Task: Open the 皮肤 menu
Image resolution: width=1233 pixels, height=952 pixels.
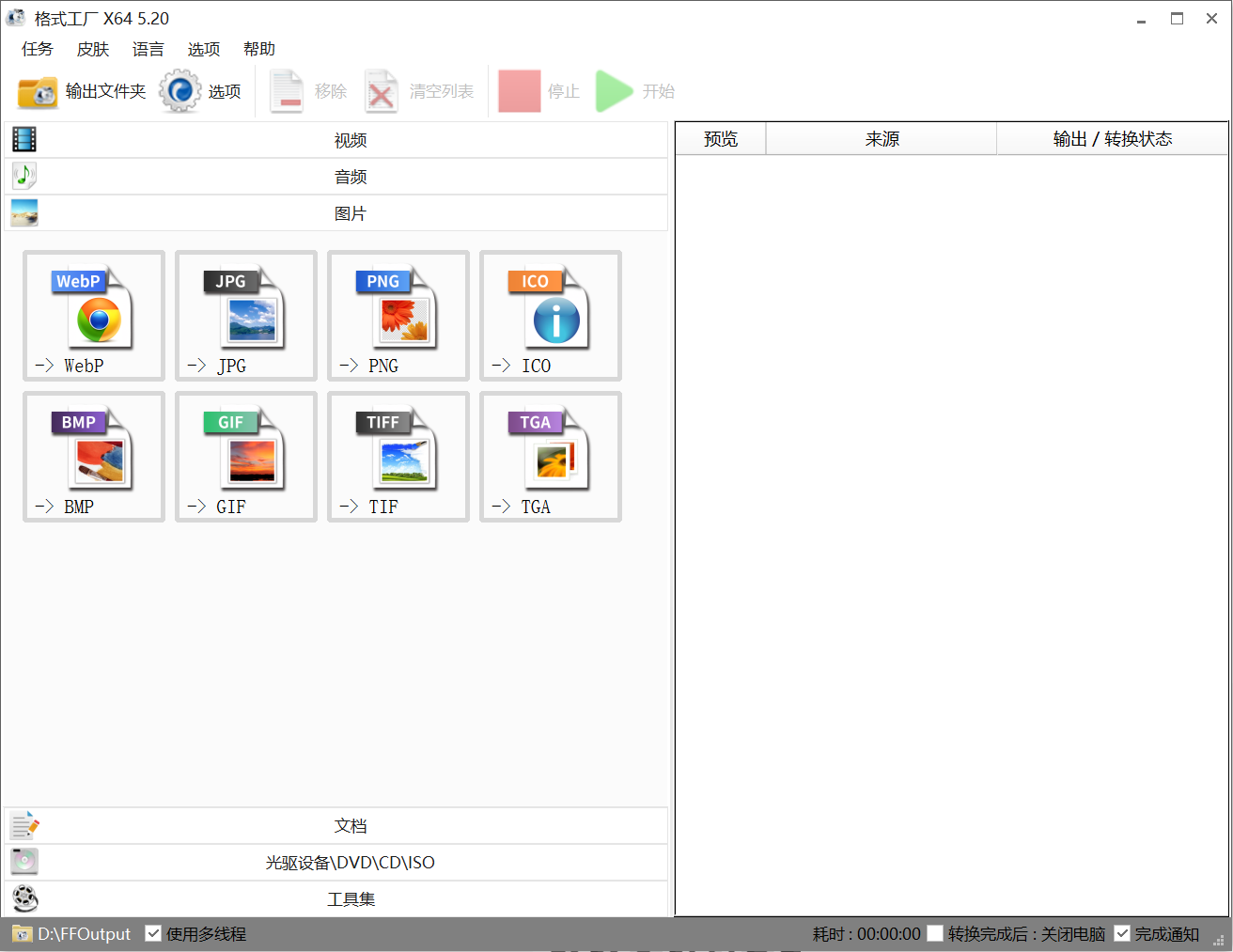Action: point(93,49)
